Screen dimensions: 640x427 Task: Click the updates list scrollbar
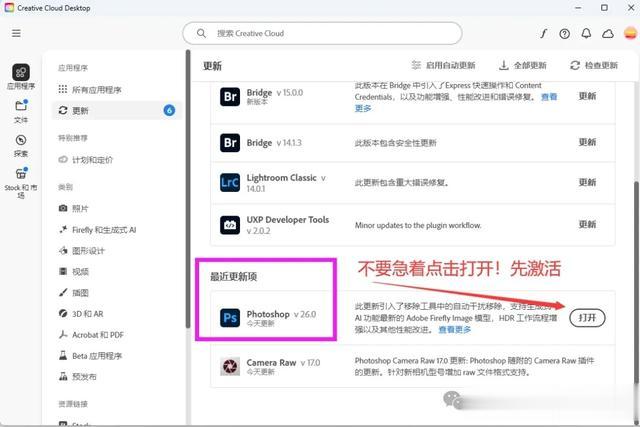tap(637, 282)
